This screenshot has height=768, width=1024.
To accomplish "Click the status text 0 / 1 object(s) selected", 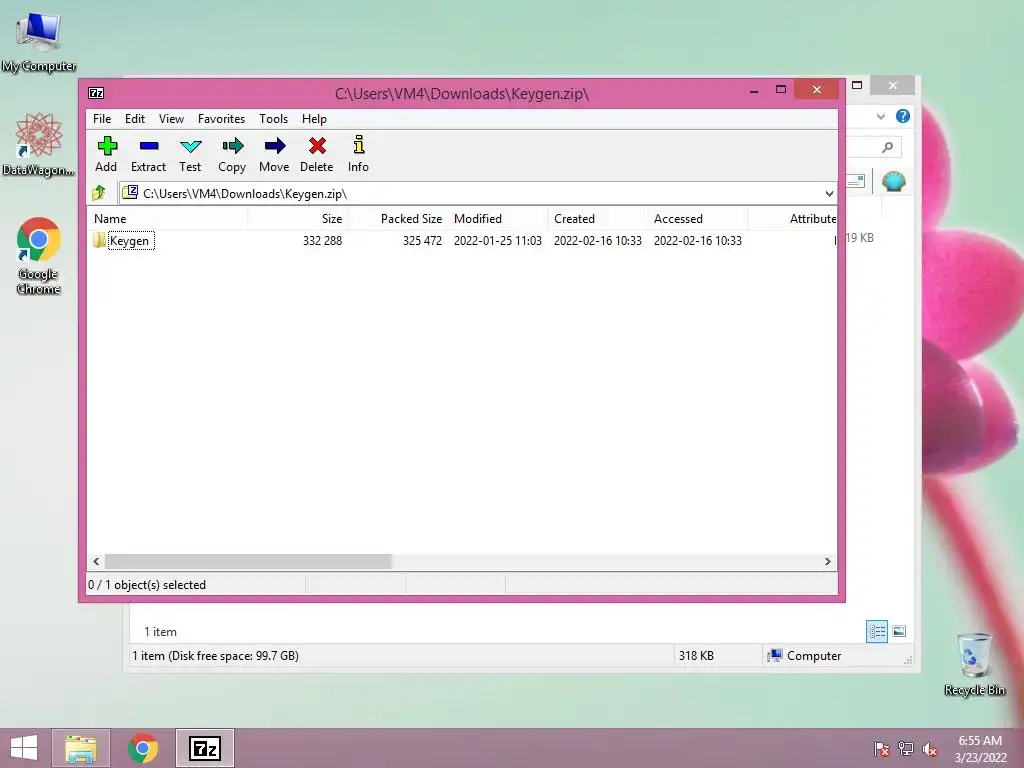I will coord(147,584).
